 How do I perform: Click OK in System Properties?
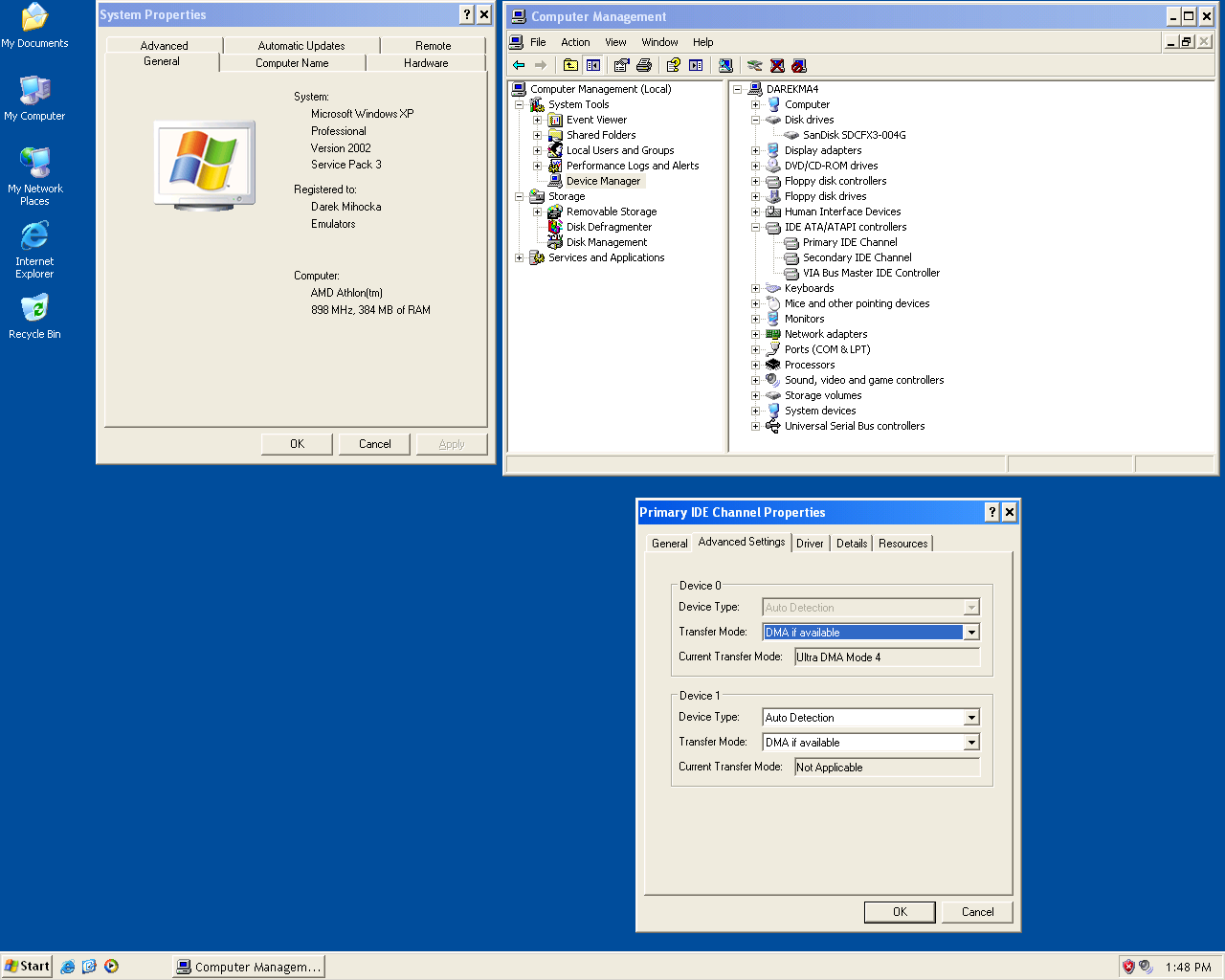pos(297,444)
